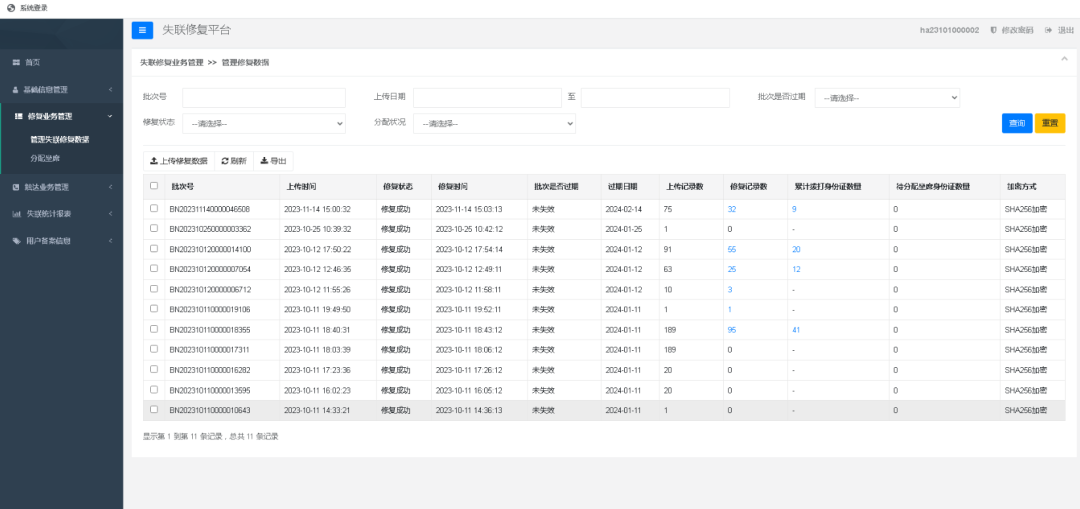This screenshot has height=509, width=1080.
Task: Check the row BN202310120000006712 checkbox
Action: tap(154, 289)
